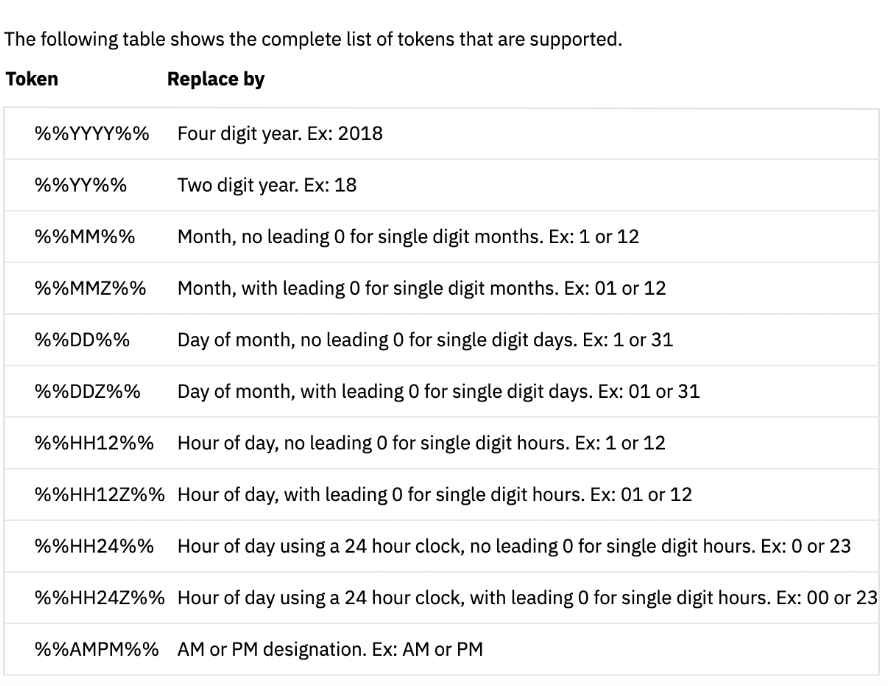This screenshot has width=888, height=686.
Task: Click the %%MM%% token in the table
Action: point(85,237)
